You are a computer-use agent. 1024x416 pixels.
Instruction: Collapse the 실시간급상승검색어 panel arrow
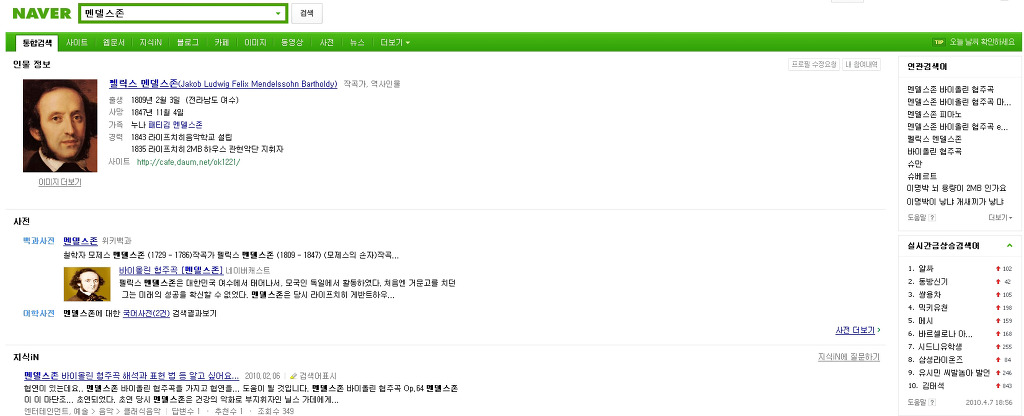click(x=1010, y=246)
